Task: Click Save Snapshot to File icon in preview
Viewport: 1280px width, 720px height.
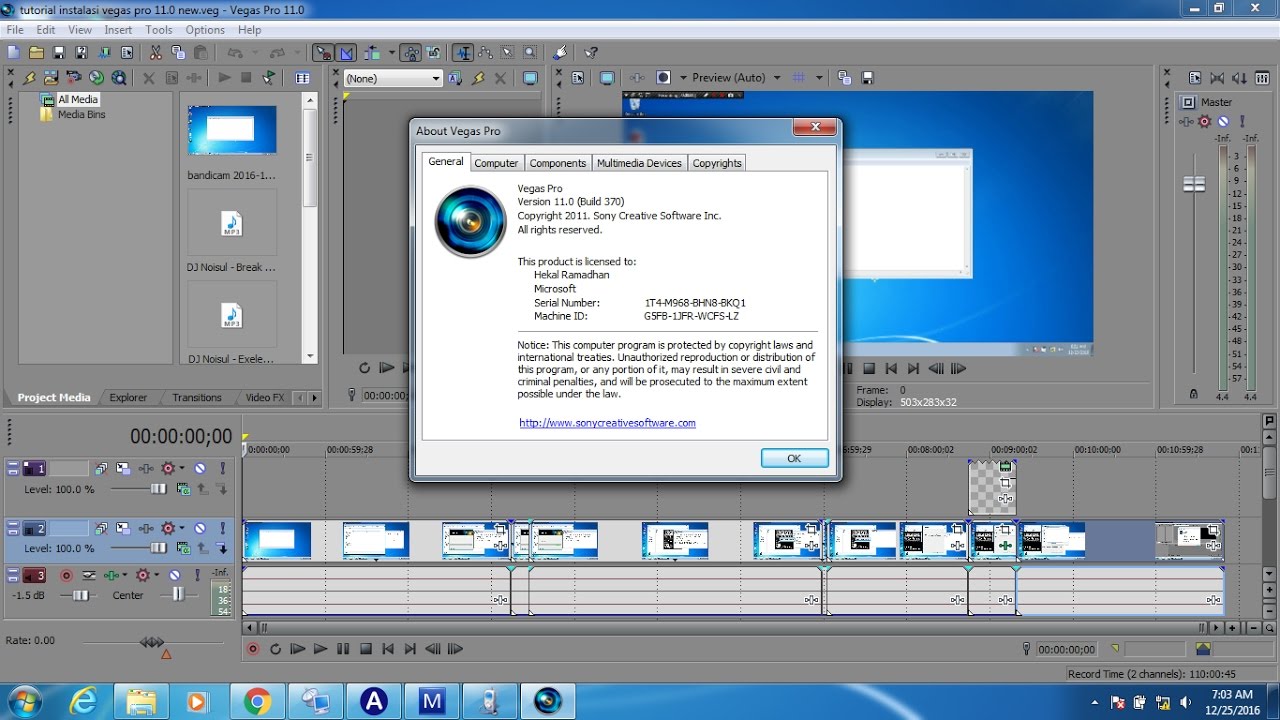Action: tap(867, 77)
